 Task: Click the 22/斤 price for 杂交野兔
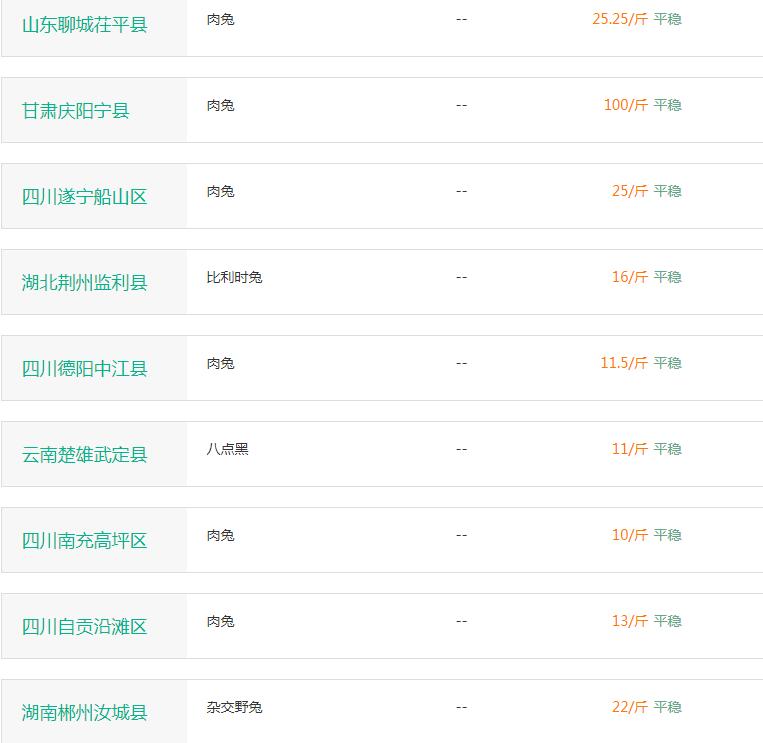tap(630, 707)
